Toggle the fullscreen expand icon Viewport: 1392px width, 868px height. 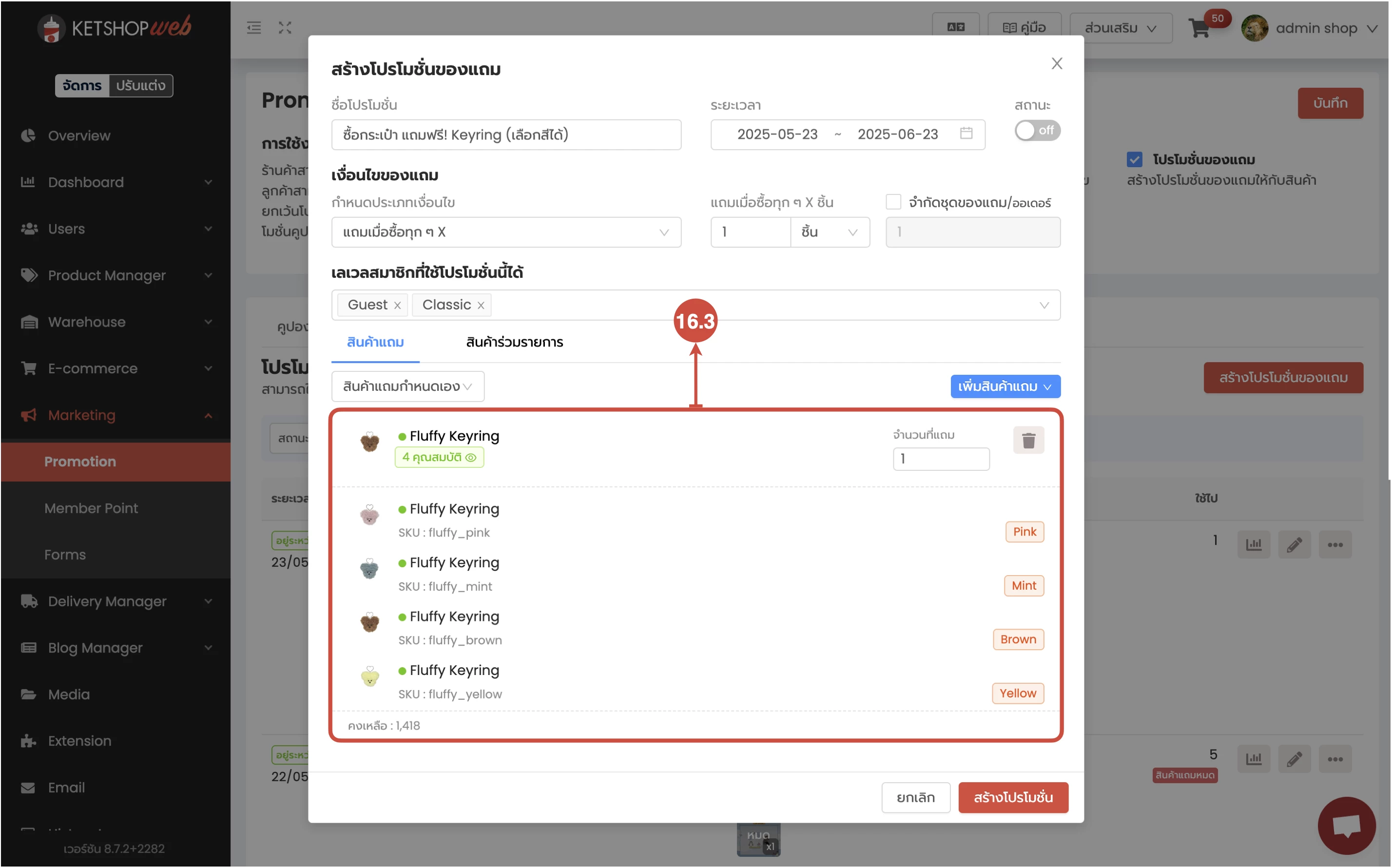(x=285, y=28)
